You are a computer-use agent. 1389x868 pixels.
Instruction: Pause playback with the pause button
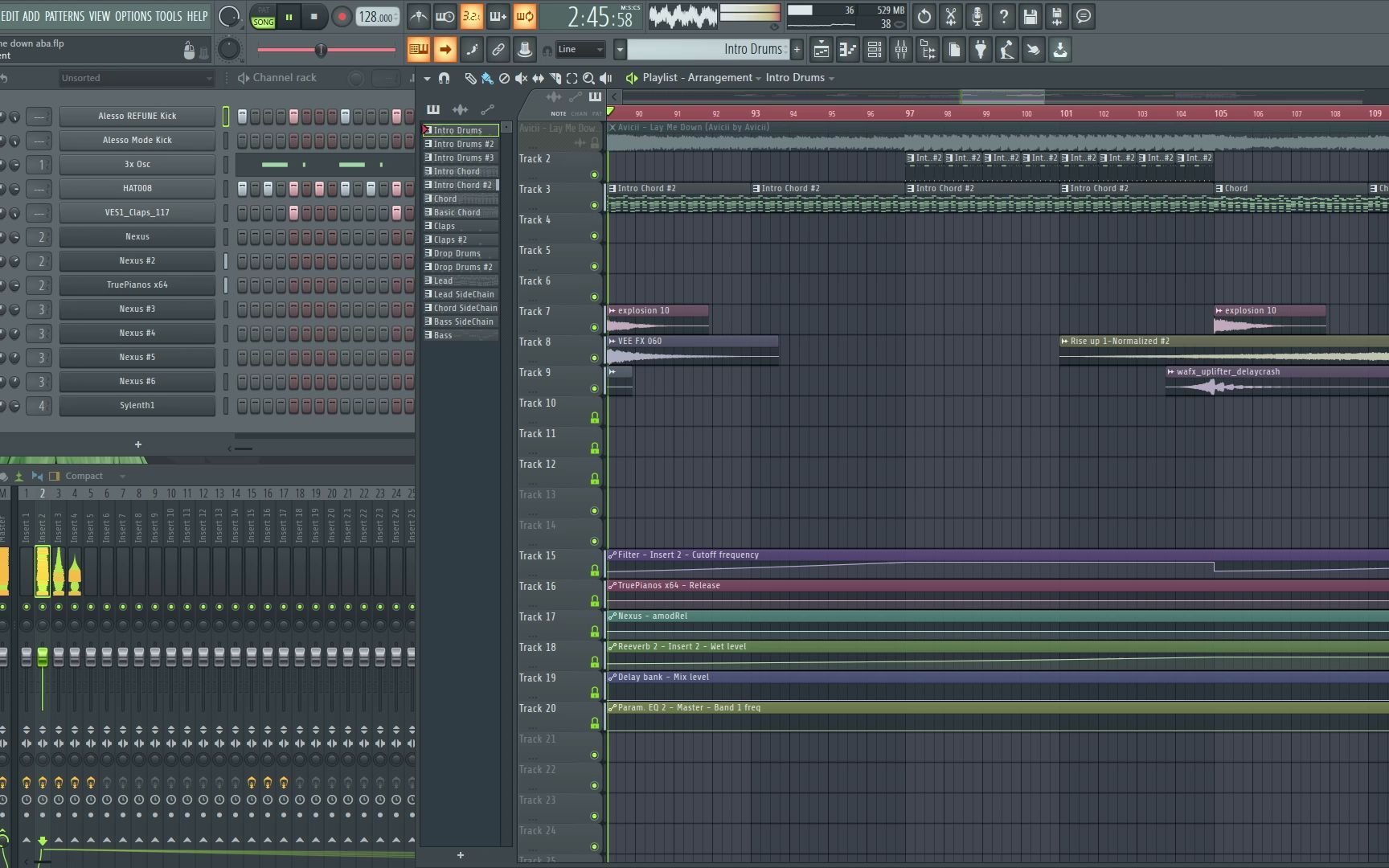[289, 16]
